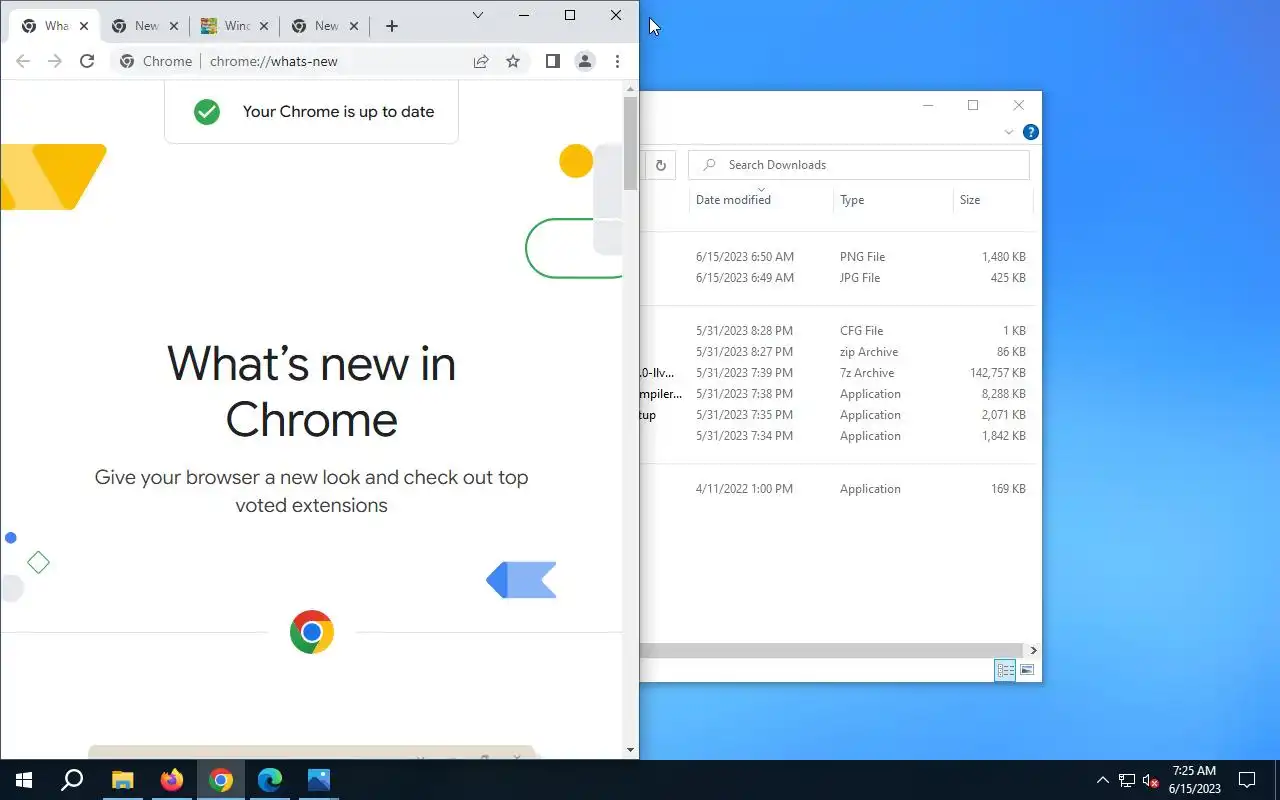Share this page icon in address bar
Image resolution: width=1280 pixels, height=800 pixels.
(481, 61)
